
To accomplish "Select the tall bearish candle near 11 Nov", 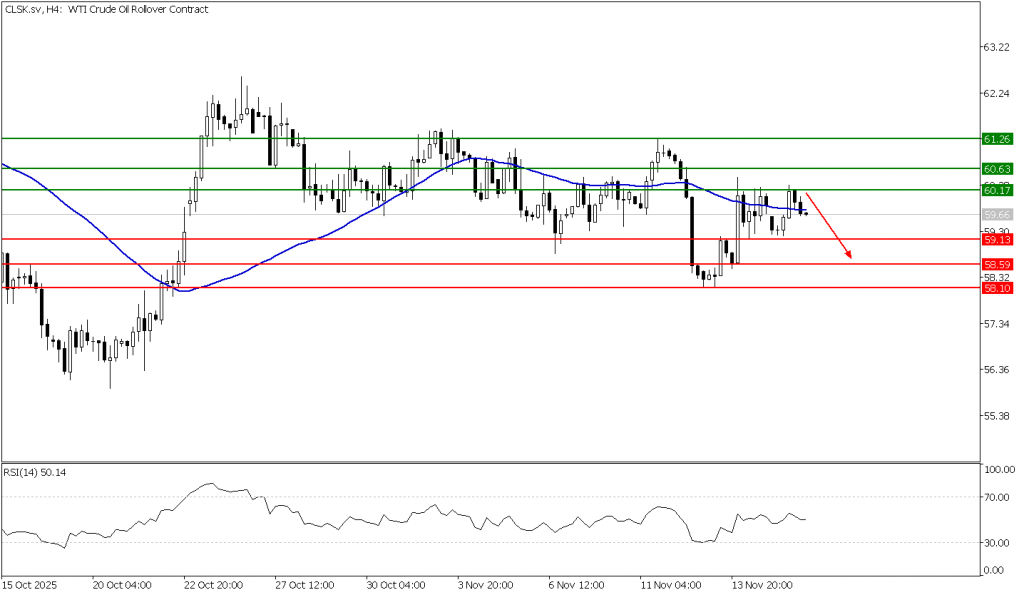I will click(690, 230).
